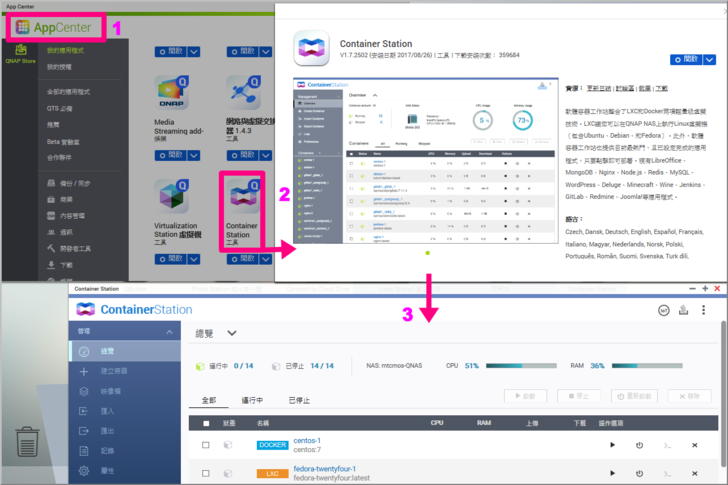Screen dimensions: 728x485
Task: Select 總覽 in Container Station sidebar
Action: point(124,351)
